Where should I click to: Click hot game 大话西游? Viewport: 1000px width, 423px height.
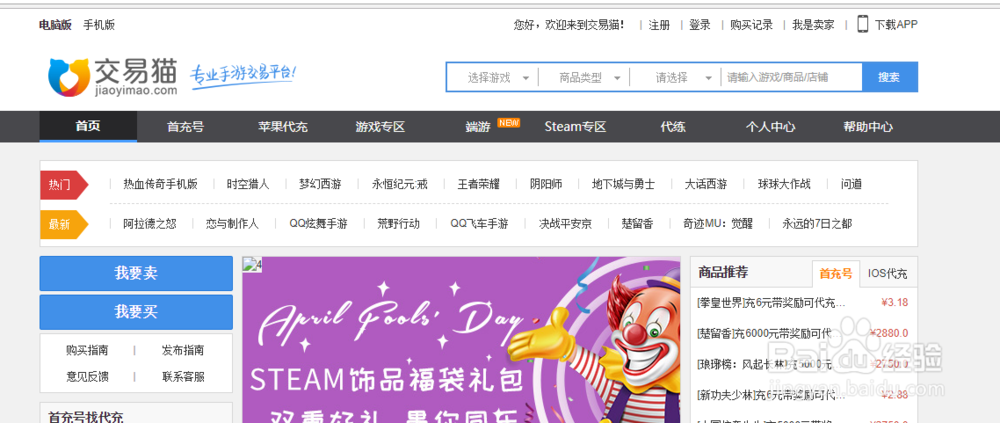click(x=706, y=184)
